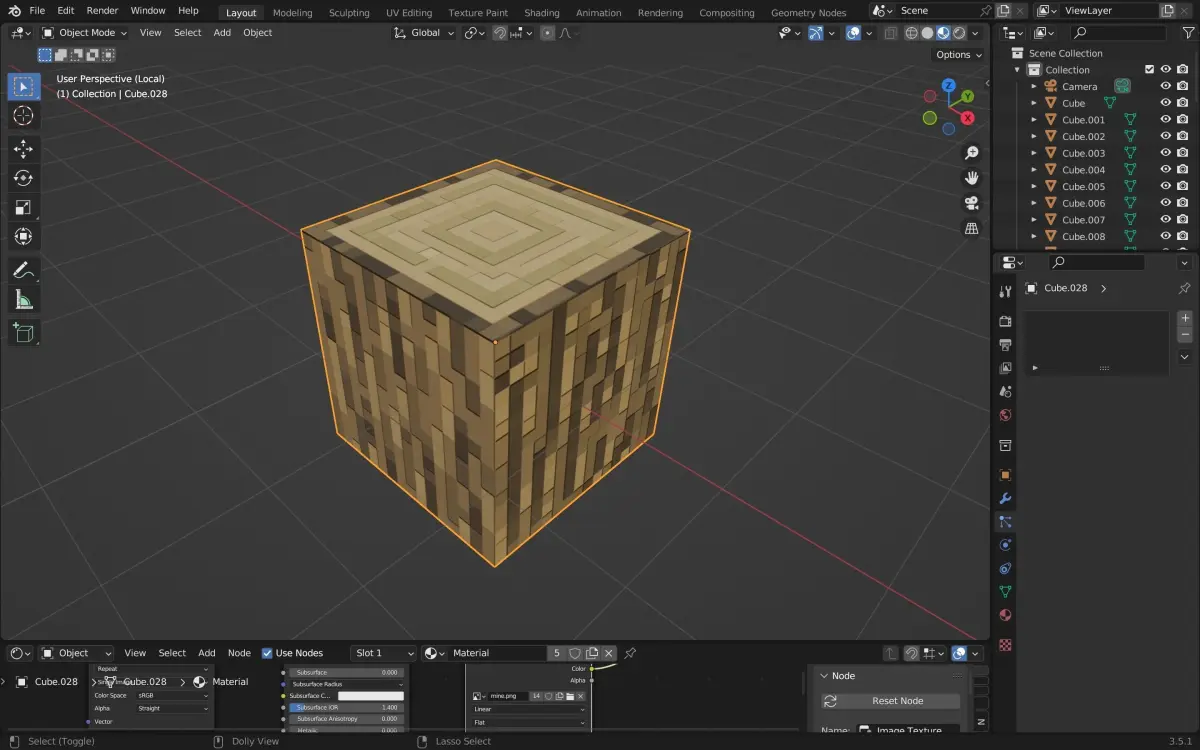Screen dimensions: 1200x750
Task: Hide Cube.004 with its eye icon
Action: point(1165,169)
